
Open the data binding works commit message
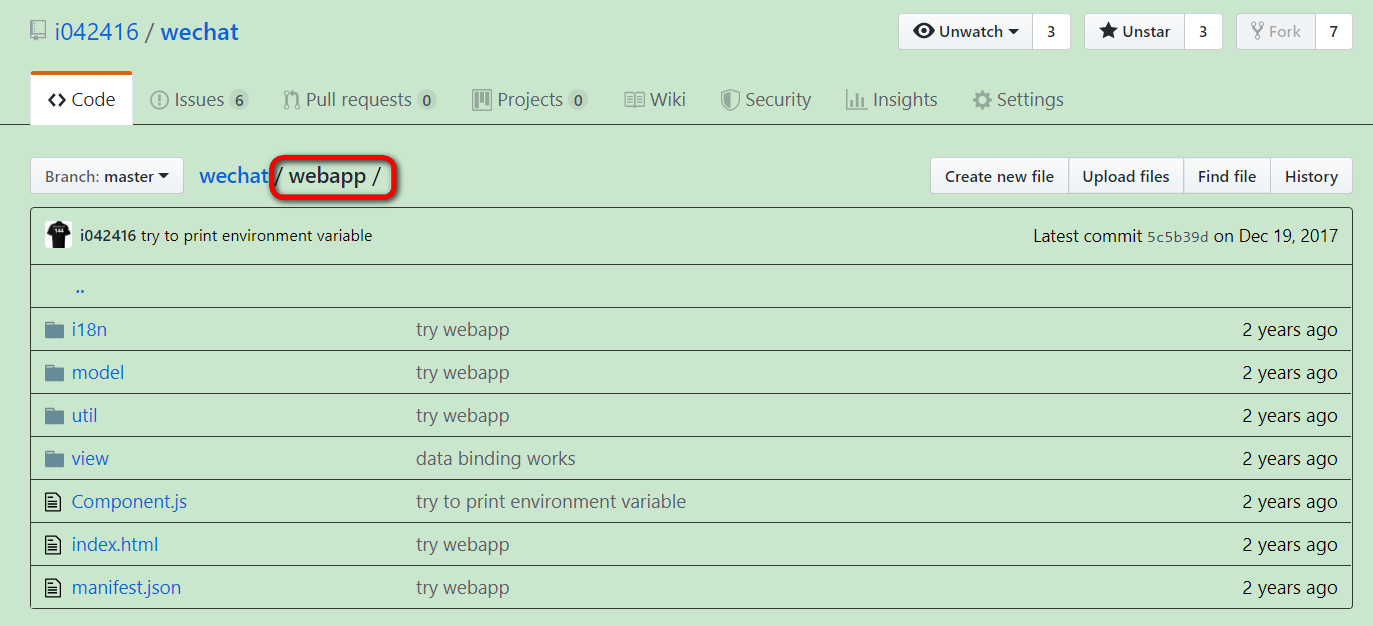[x=496, y=458]
